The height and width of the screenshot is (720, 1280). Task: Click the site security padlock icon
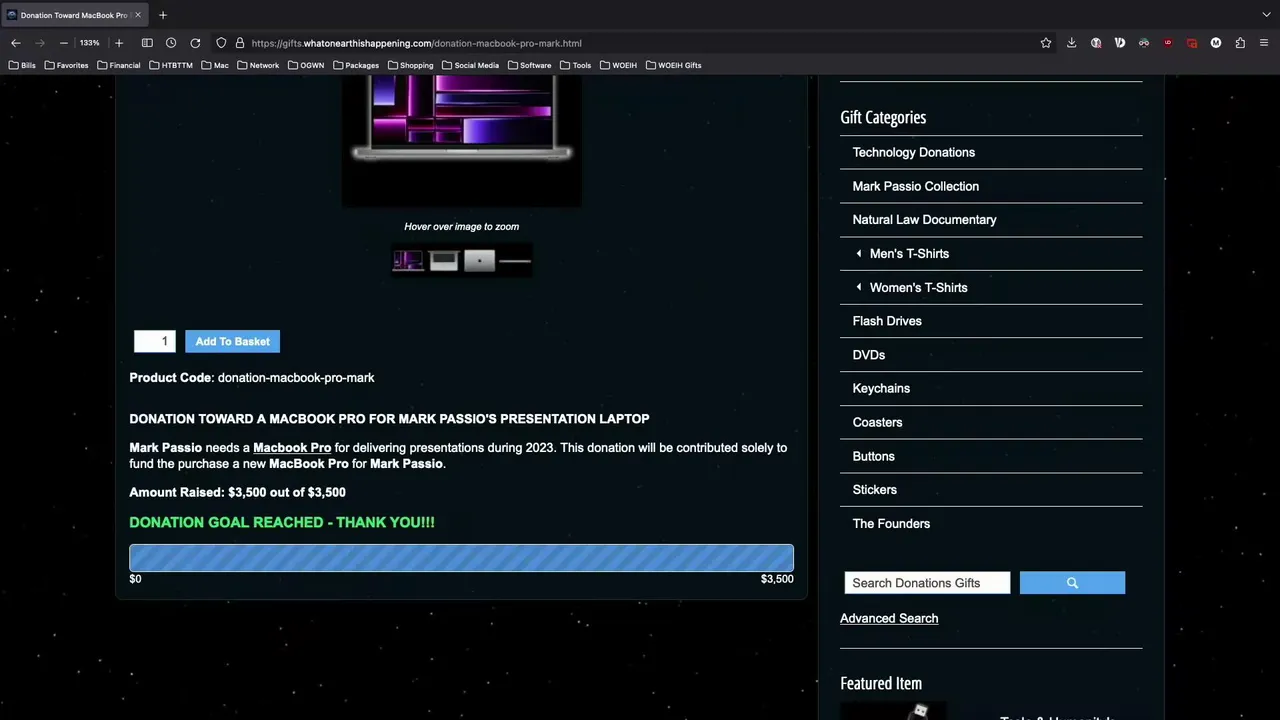240,43
